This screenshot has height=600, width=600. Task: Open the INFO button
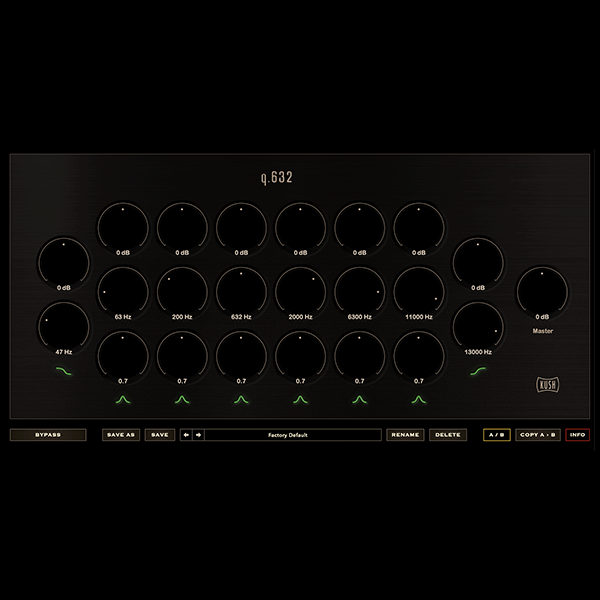577,435
